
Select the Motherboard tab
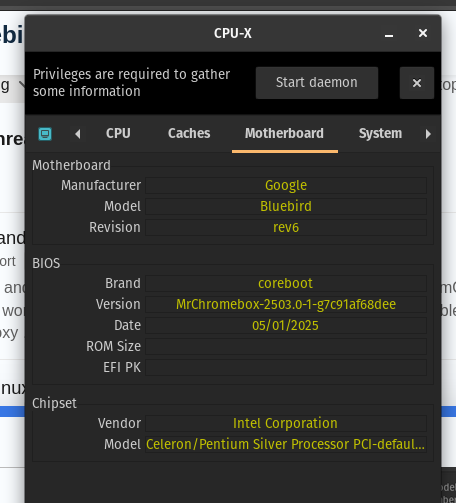click(x=284, y=134)
